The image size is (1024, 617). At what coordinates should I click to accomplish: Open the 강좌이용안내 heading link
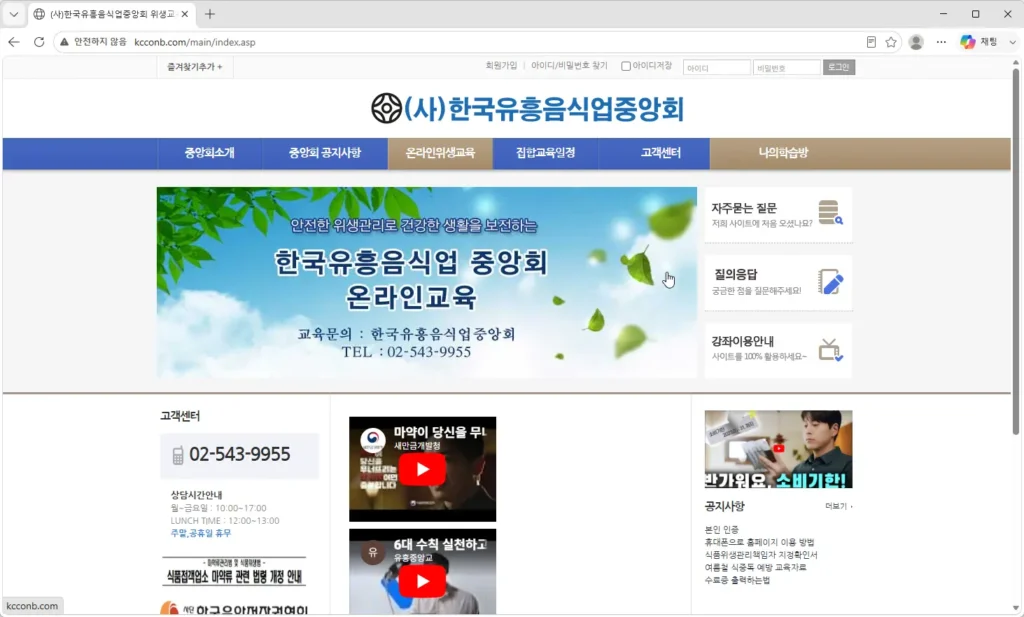[743, 341]
